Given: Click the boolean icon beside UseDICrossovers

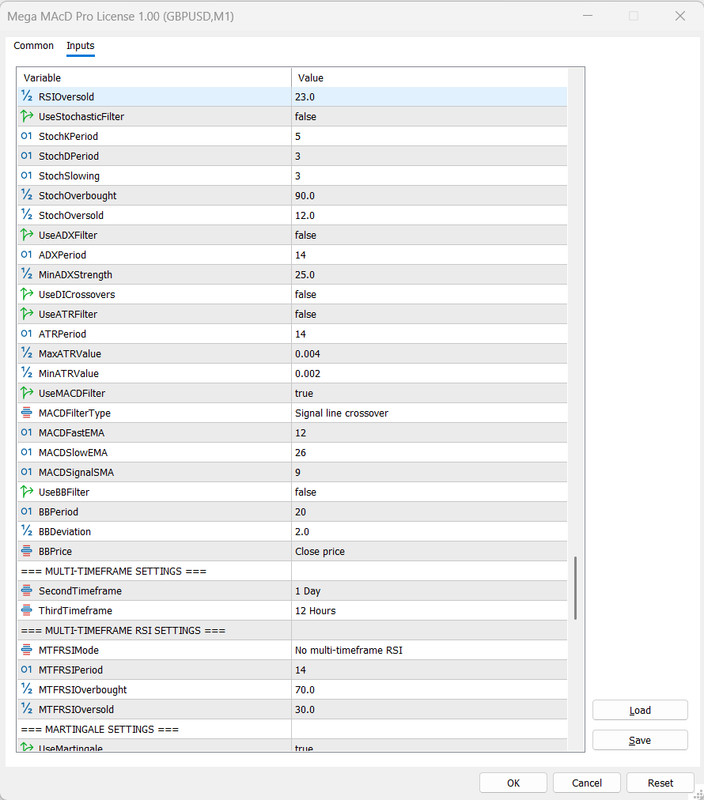Looking at the screenshot, I should (x=27, y=294).
